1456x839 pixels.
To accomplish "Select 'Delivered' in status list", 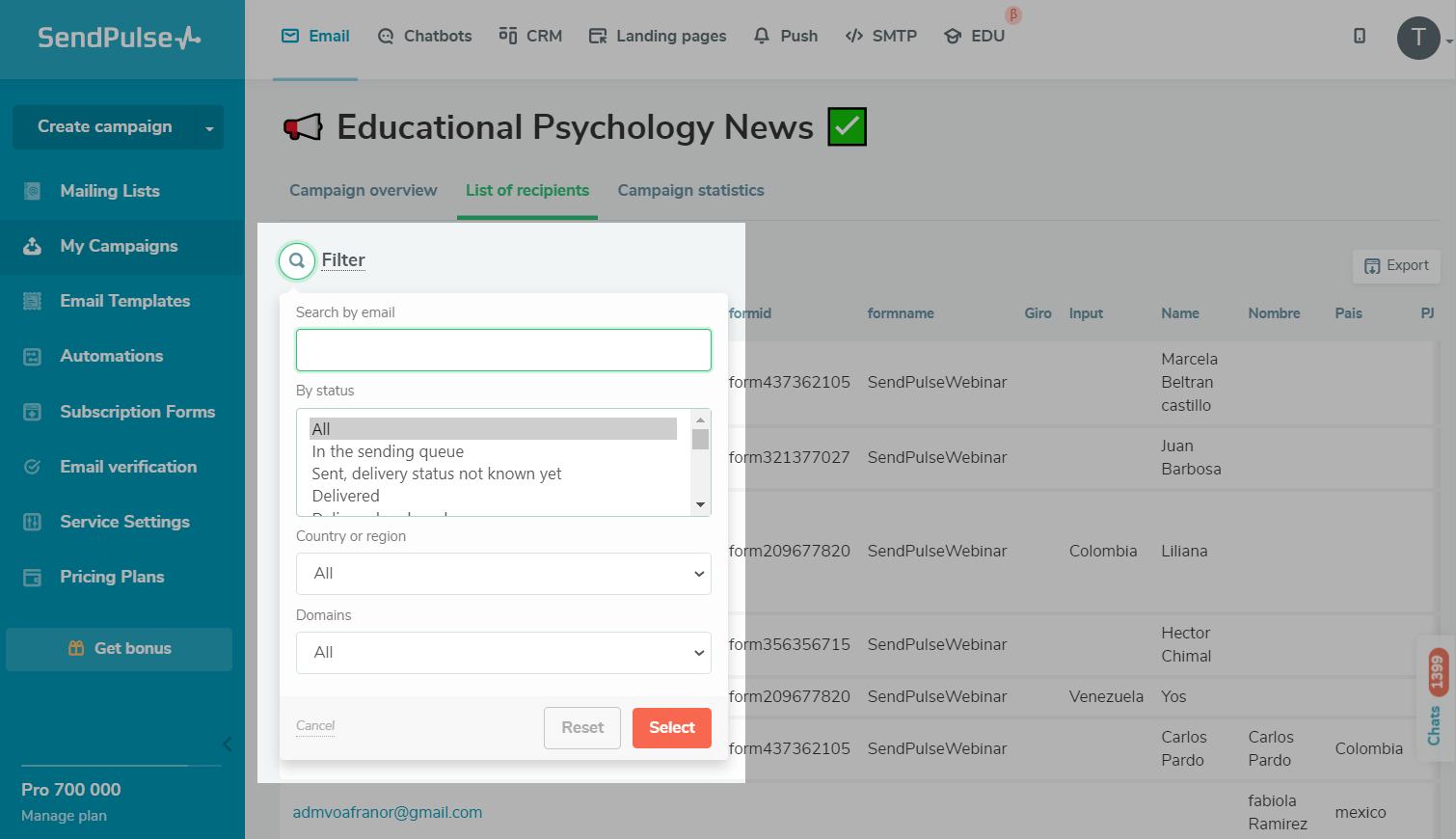I will (345, 496).
